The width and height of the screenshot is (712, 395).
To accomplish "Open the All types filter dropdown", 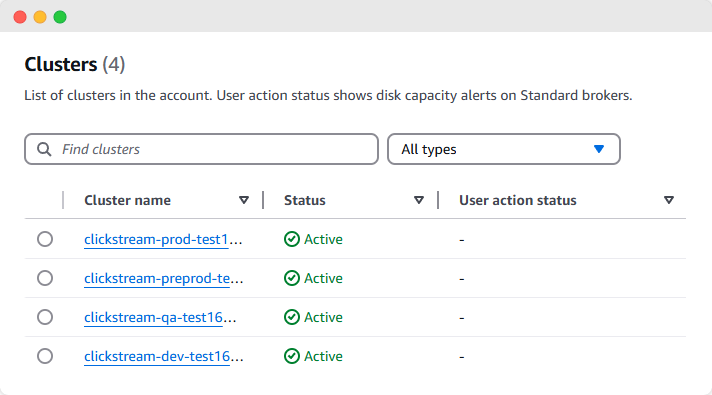I will tap(504, 149).
